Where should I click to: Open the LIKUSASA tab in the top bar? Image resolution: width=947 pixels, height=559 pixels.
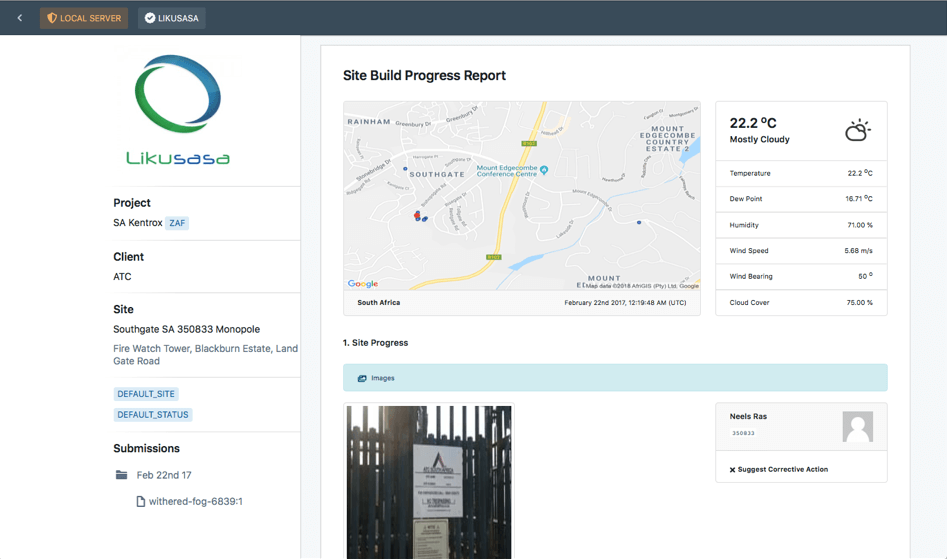click(171, 18)
